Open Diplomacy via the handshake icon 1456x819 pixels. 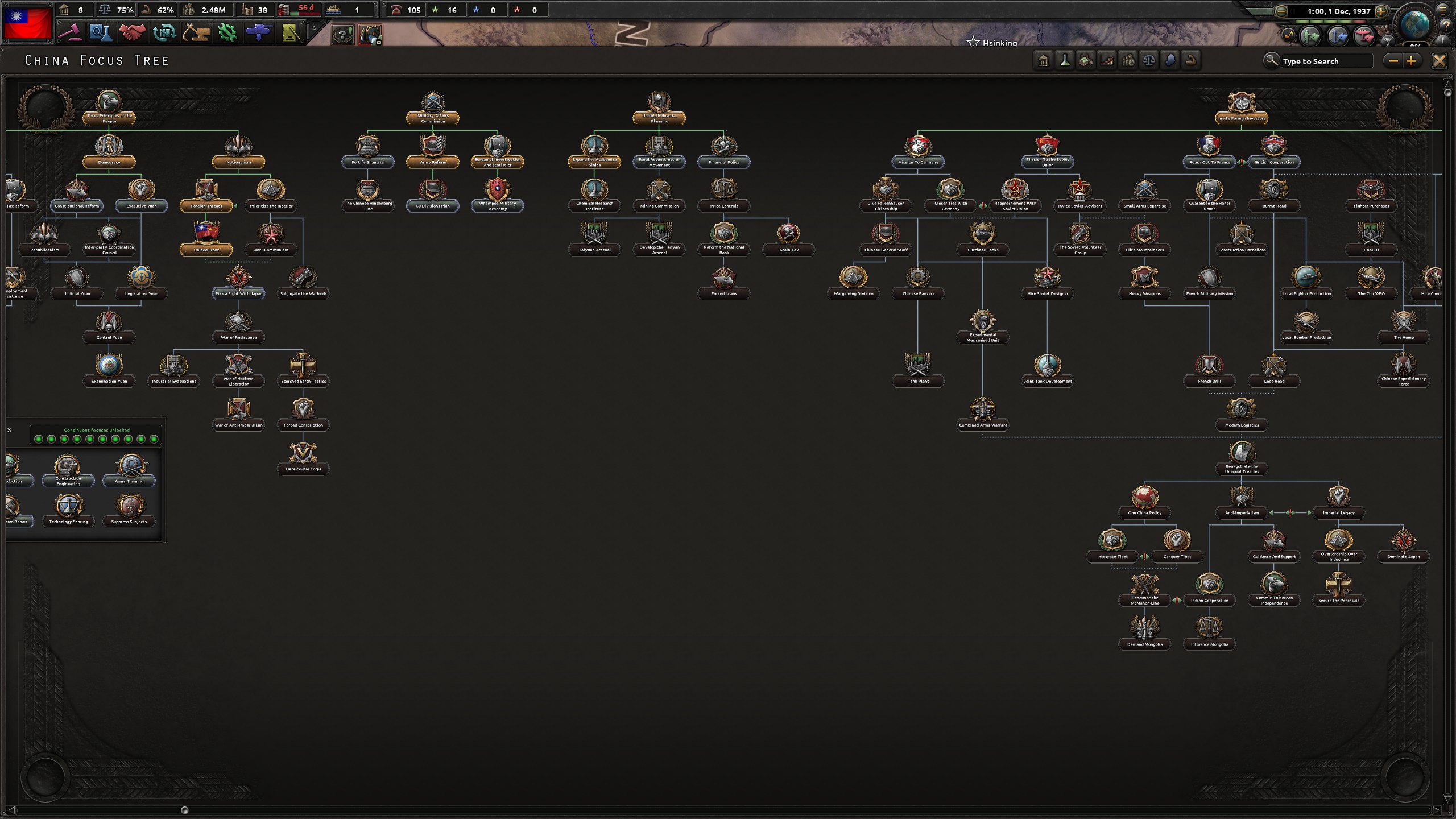[x=133, y=32]
